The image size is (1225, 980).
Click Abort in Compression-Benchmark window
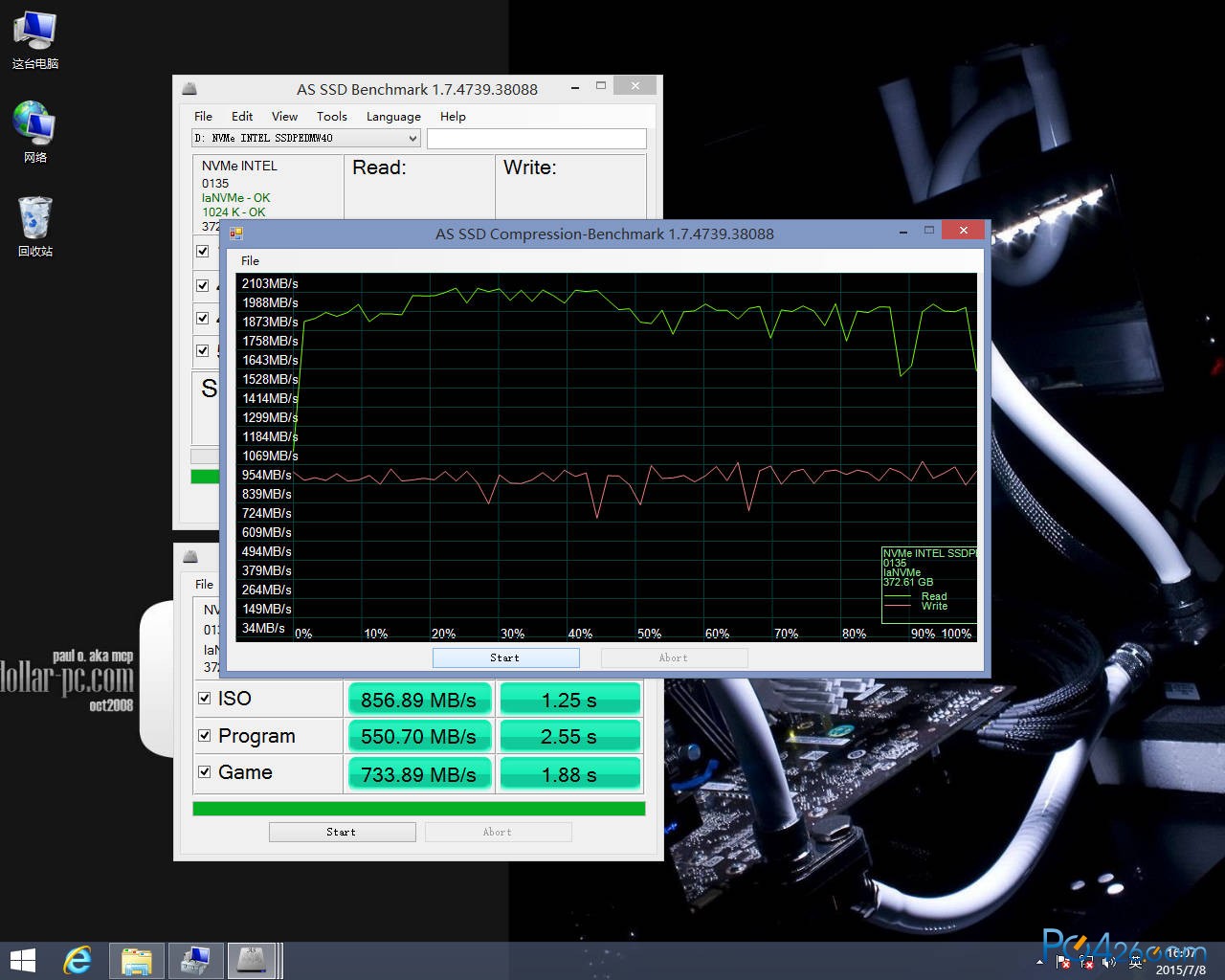tap(674, 657)
